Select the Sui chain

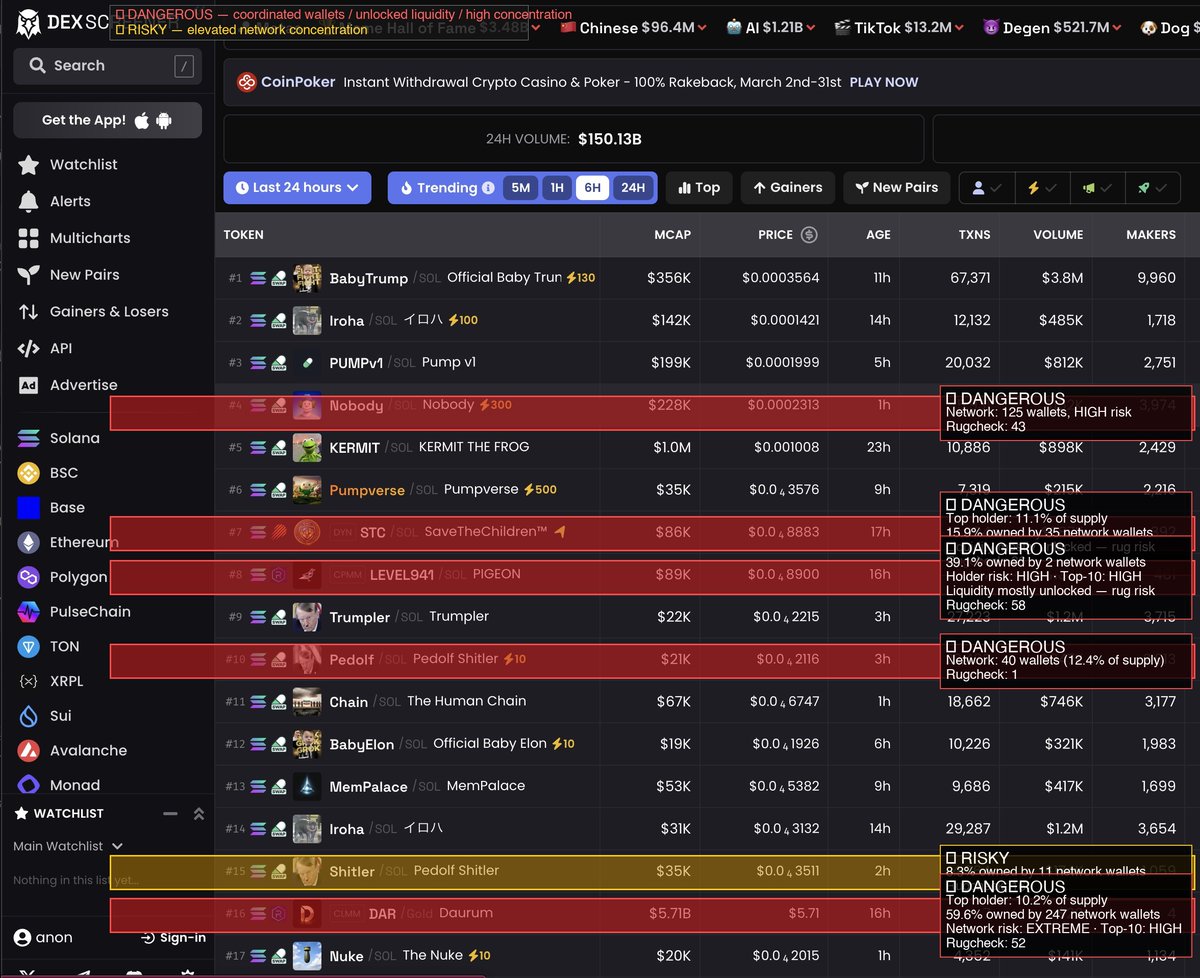[x=61, y=716]
